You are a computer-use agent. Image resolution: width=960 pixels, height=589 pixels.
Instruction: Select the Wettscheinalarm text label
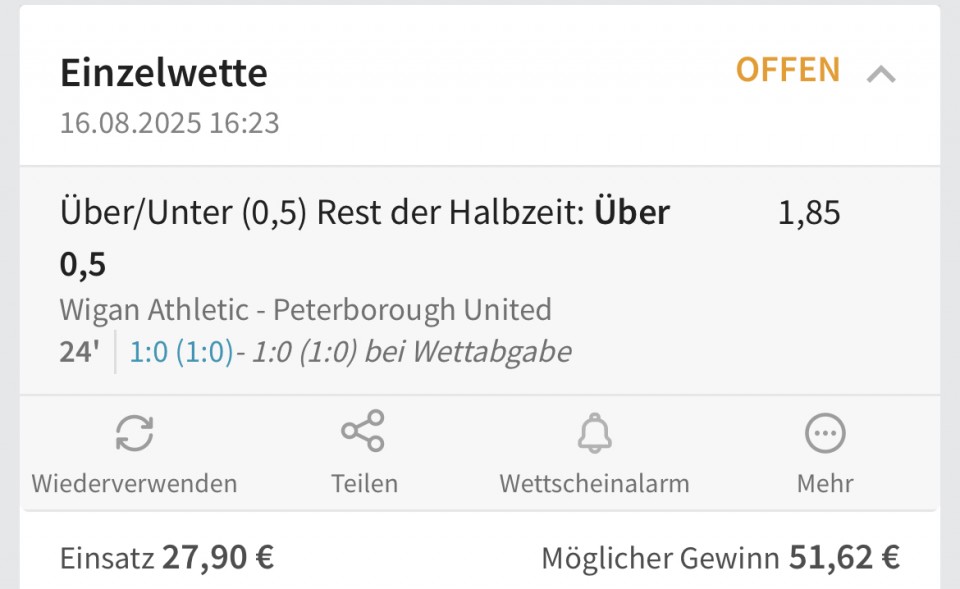[594, 484]
